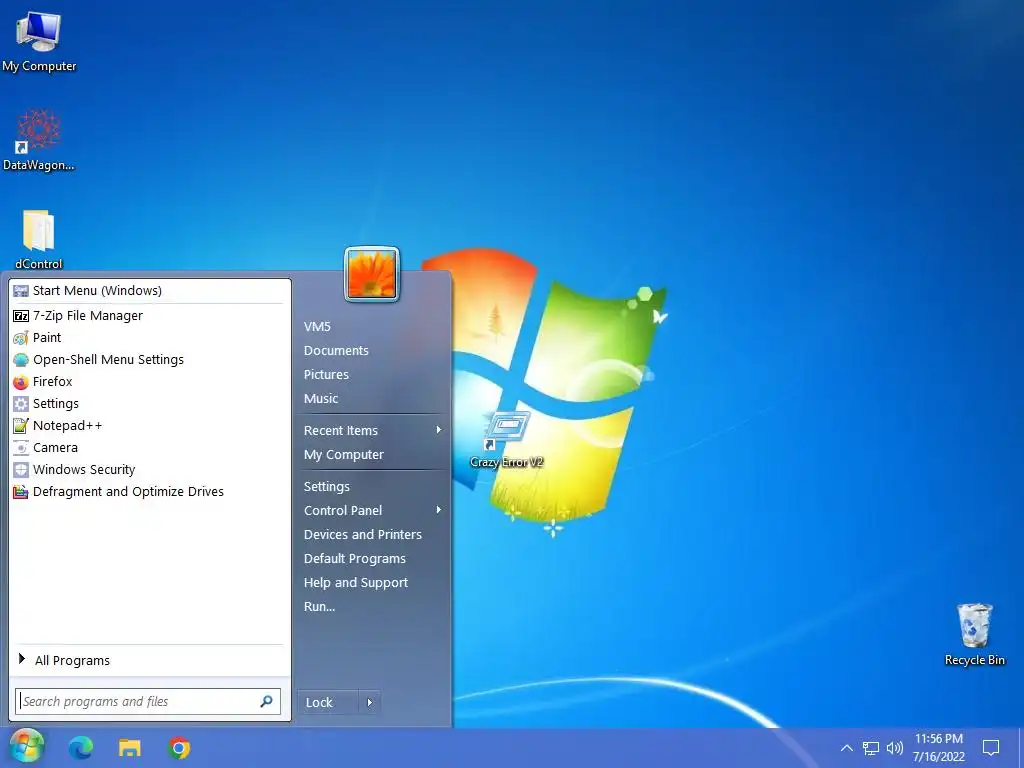Screen dimensions: 1024x768
Task: Open File Explorer from taskbar
Action: click(129, 748)
